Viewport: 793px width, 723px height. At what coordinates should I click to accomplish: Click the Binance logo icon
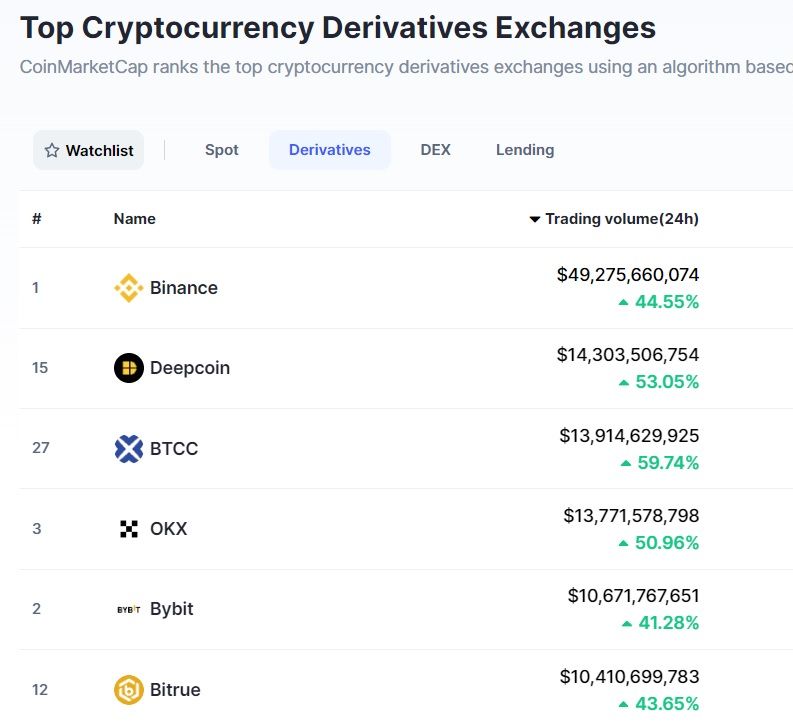(129, 288)
